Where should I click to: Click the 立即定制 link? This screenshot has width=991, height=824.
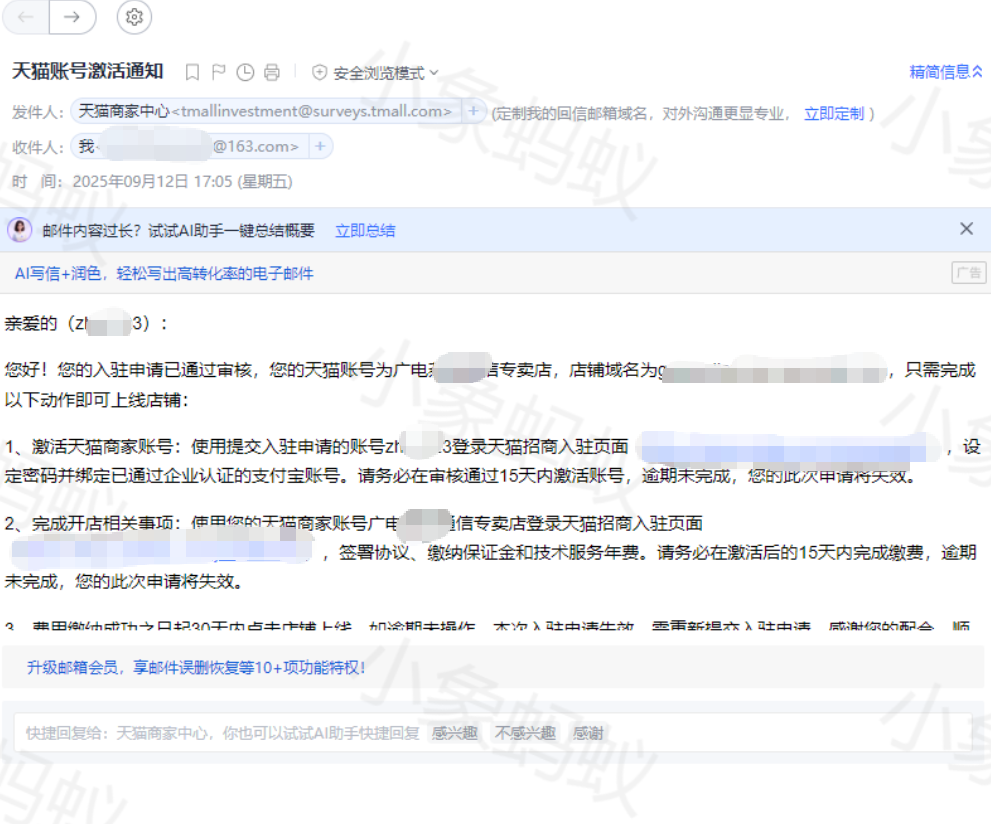(834, 113)
